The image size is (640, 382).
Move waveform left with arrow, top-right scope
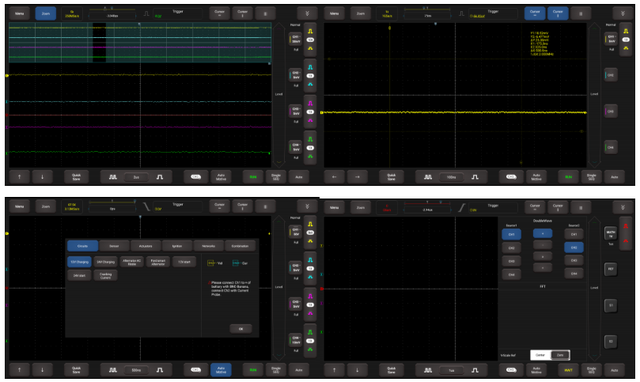334,177
